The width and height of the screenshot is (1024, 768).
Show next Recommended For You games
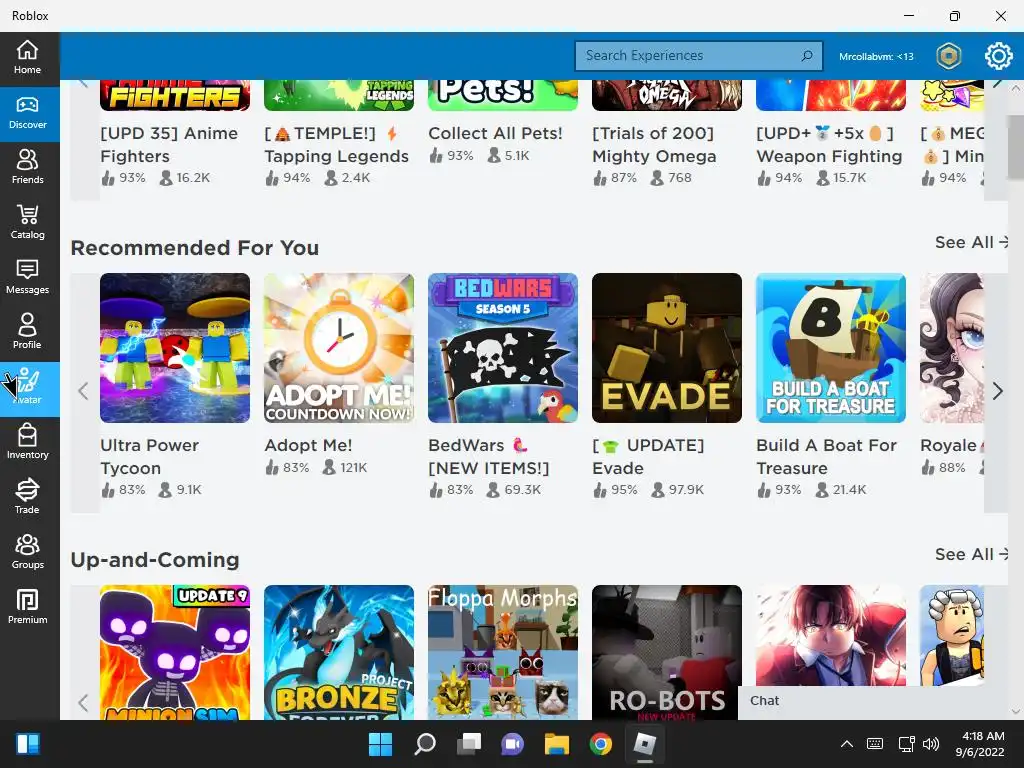[997, 392]
